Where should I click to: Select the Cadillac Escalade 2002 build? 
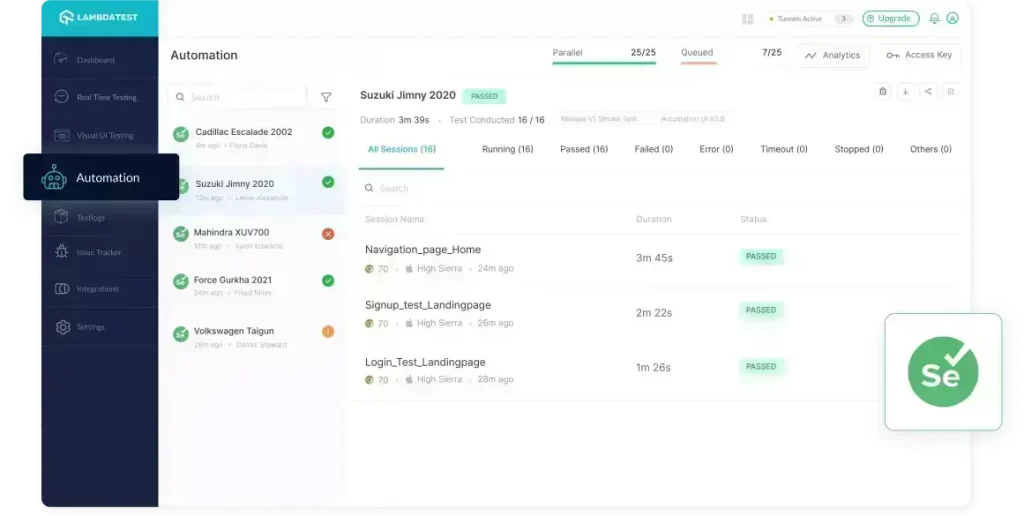coord(255,138)
